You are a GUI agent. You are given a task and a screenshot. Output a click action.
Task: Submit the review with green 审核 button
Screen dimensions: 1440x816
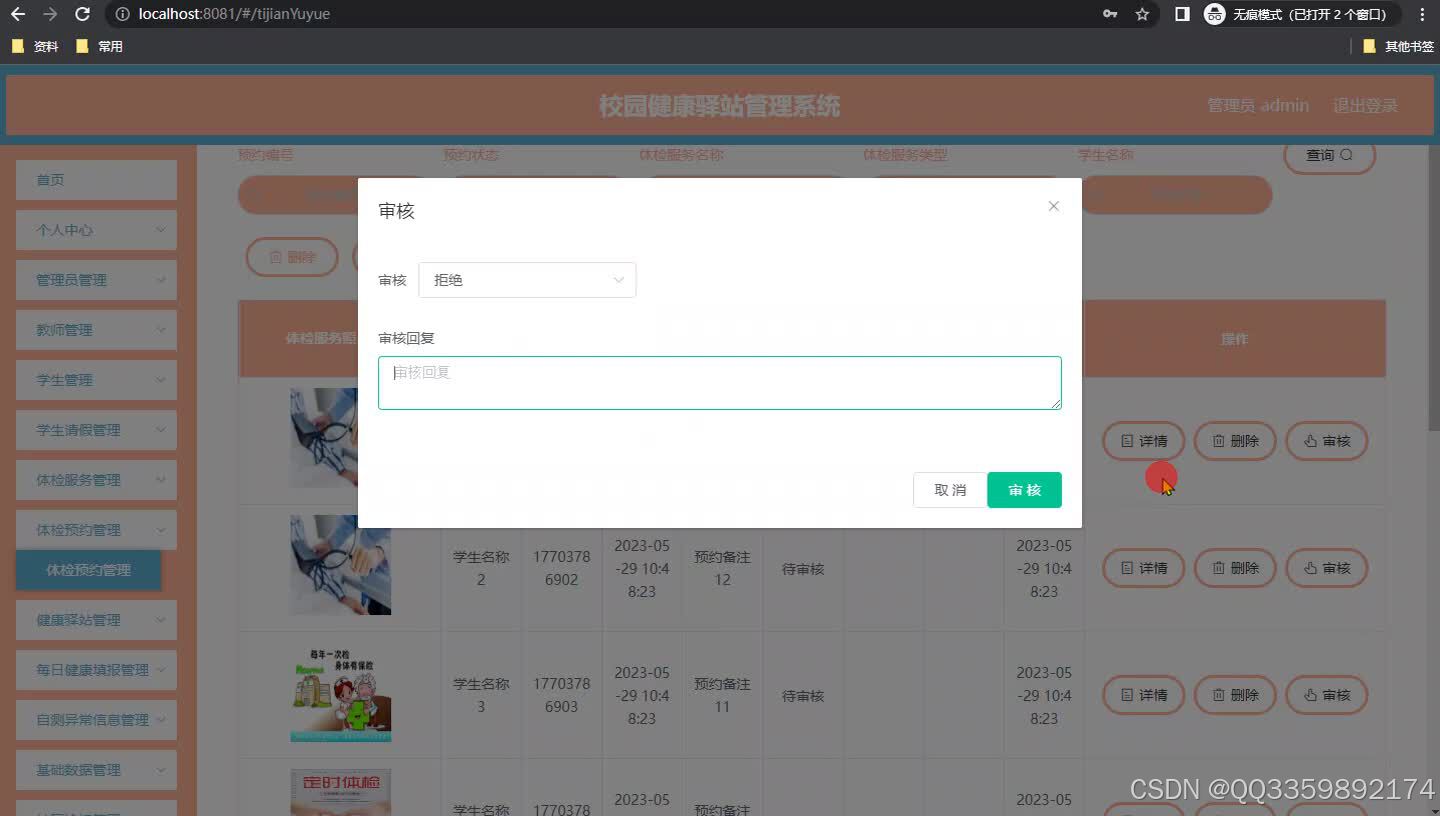[x=1024, y=490]
